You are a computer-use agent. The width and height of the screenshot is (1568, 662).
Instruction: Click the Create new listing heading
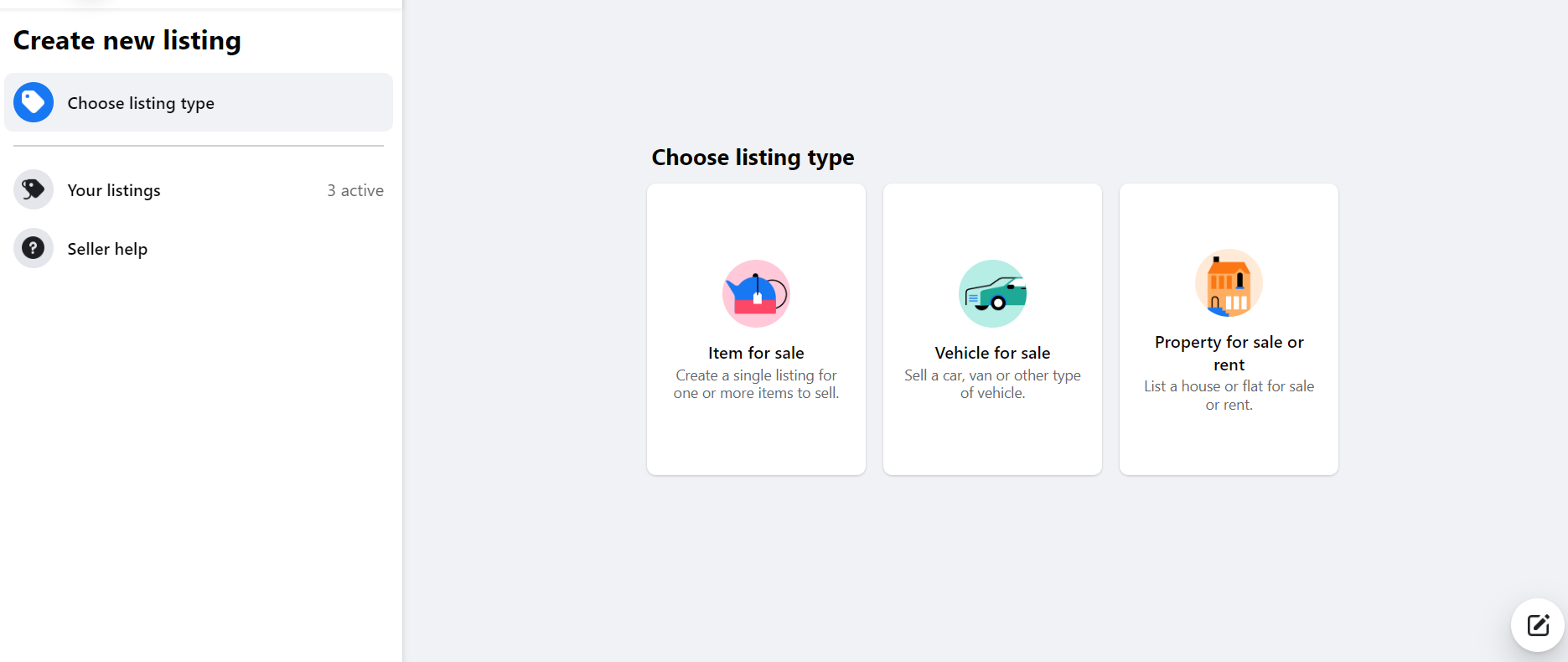click(x=127, y=40)
